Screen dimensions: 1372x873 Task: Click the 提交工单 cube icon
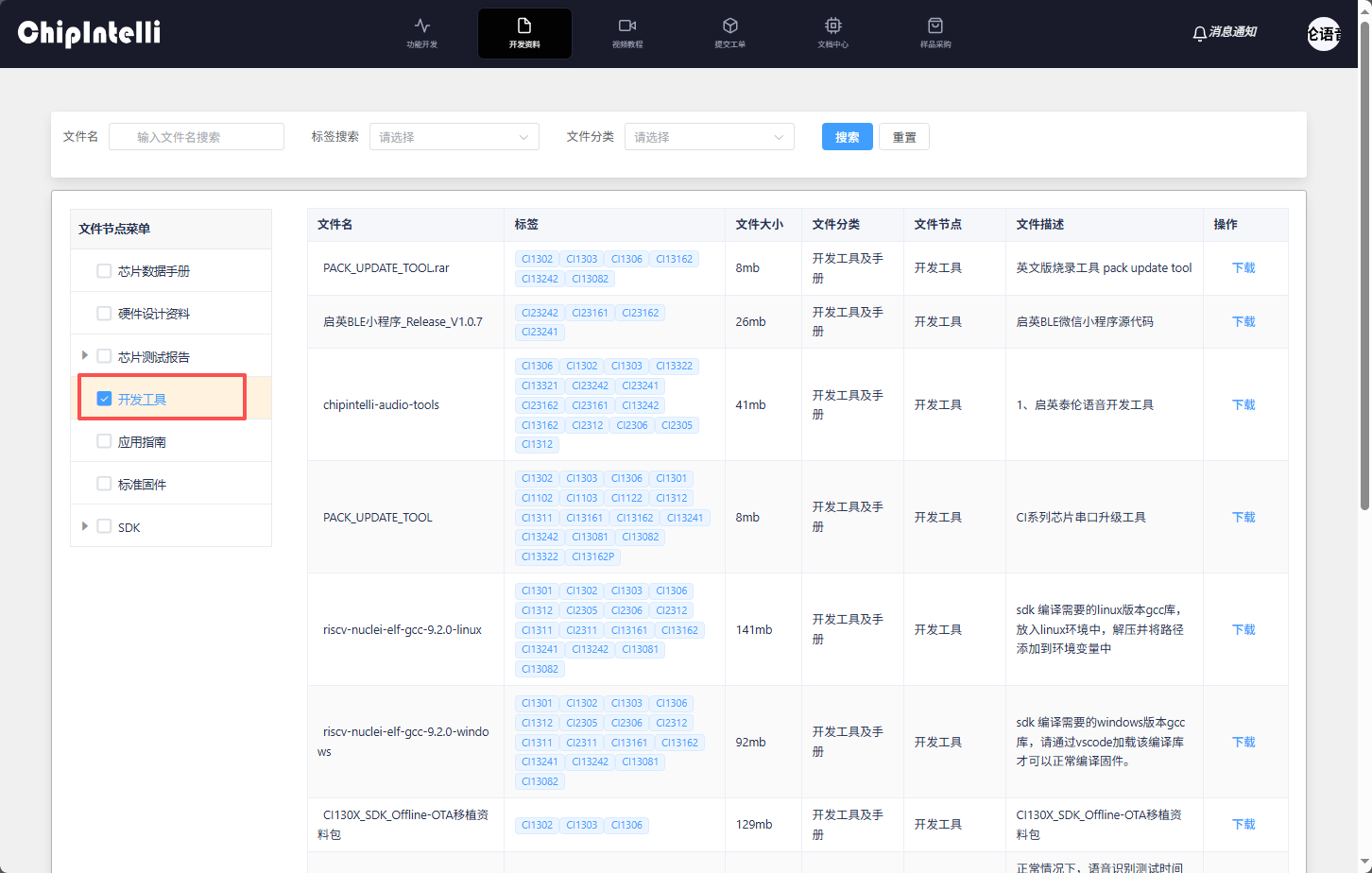point(729,26)
